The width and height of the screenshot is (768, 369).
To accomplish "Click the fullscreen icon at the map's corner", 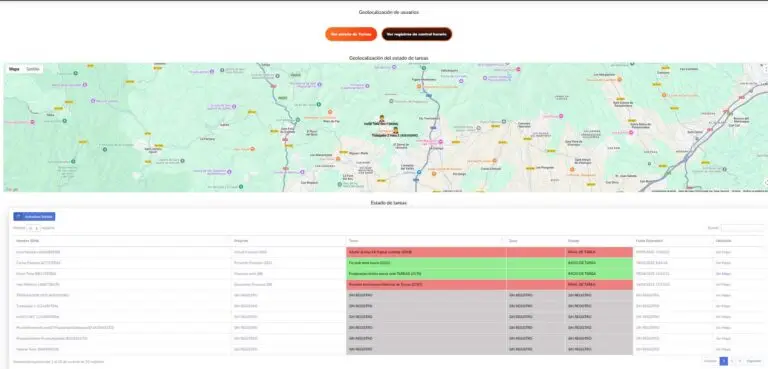I will (x=765, y=70).
